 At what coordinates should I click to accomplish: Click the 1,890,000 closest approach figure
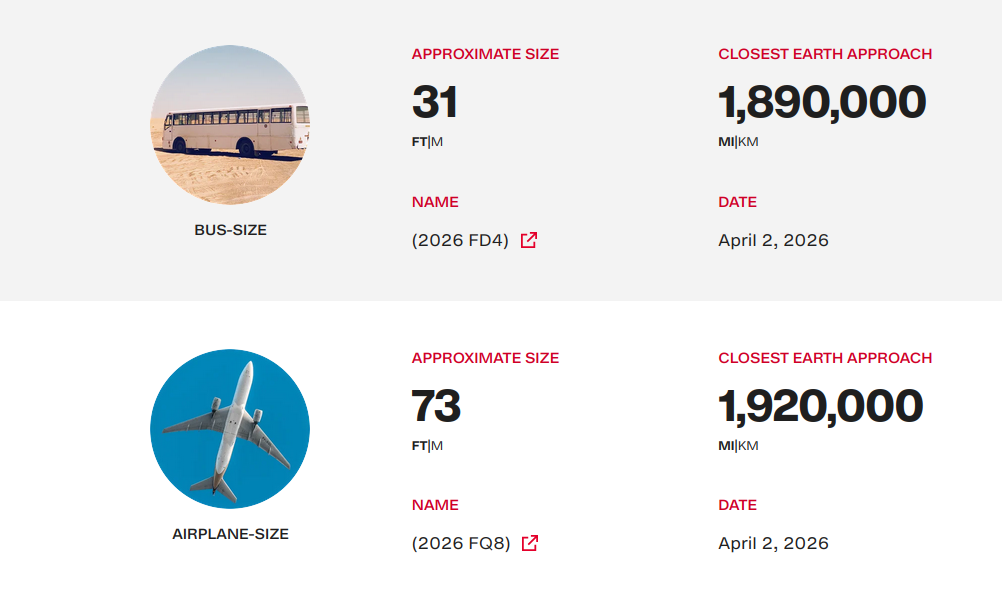822,102
